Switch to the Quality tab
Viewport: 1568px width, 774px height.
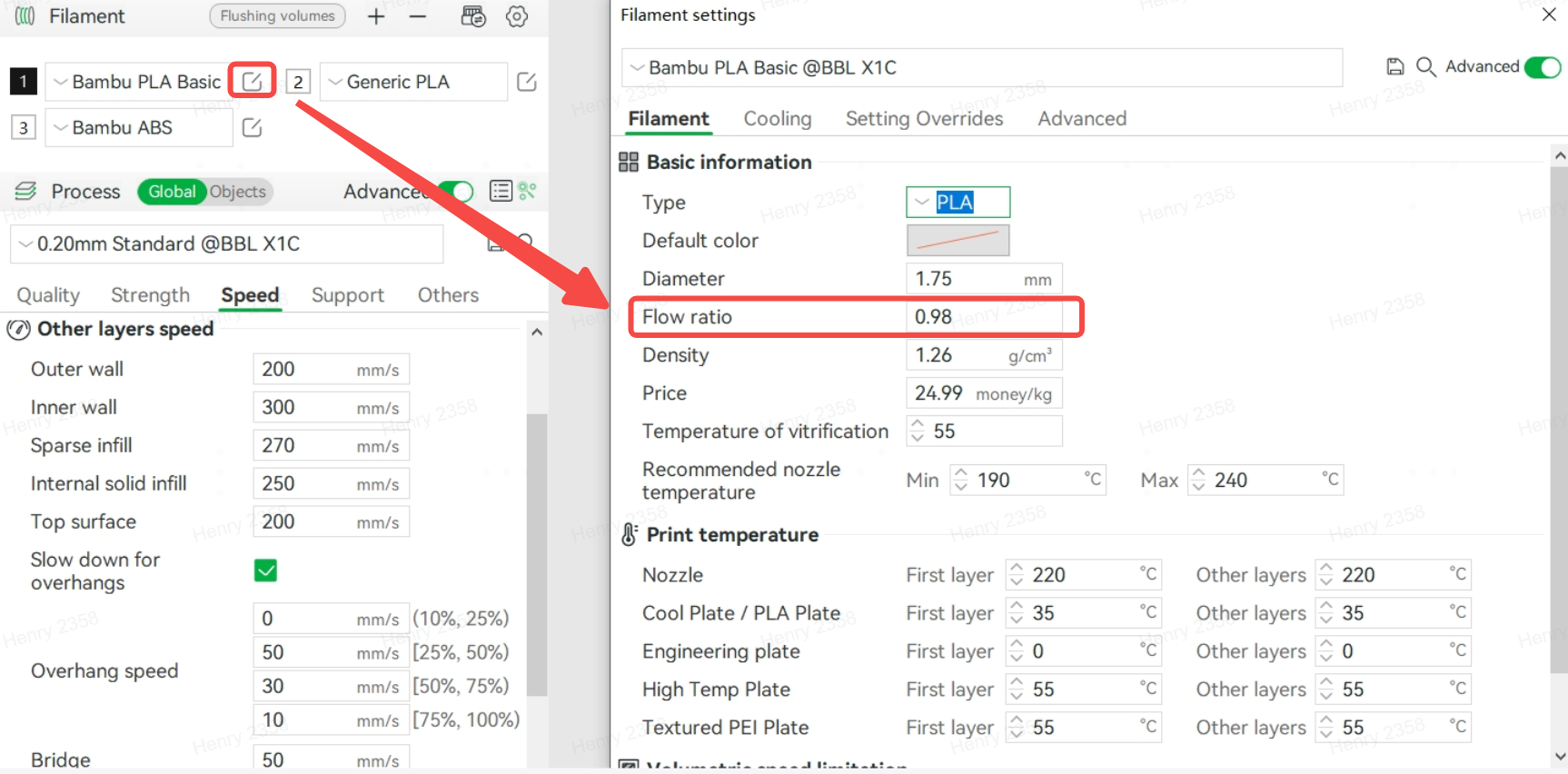pyautogui.click(x=48, y=295)
